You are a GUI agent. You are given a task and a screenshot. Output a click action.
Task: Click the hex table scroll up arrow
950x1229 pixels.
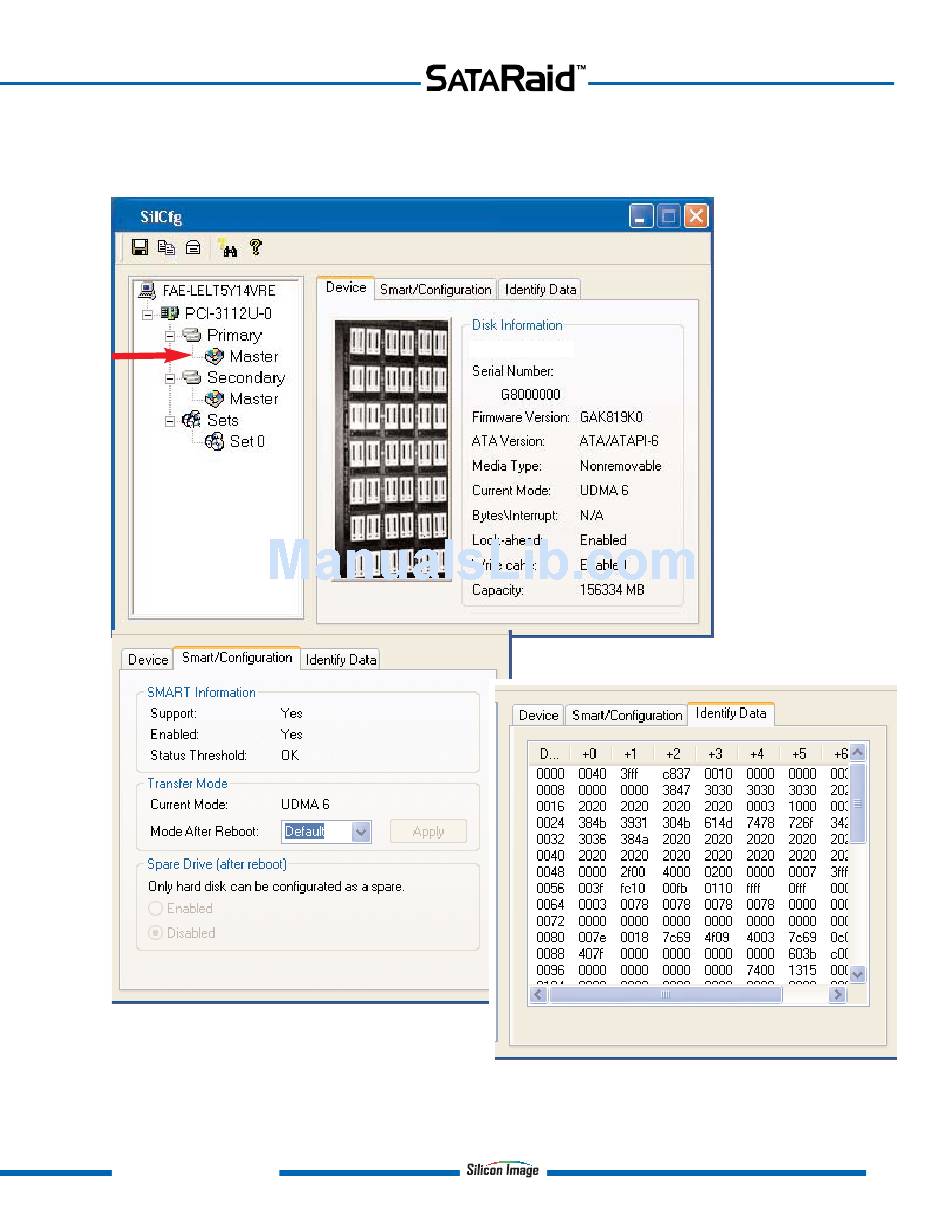pyautogui.click(x=857, y=752)
